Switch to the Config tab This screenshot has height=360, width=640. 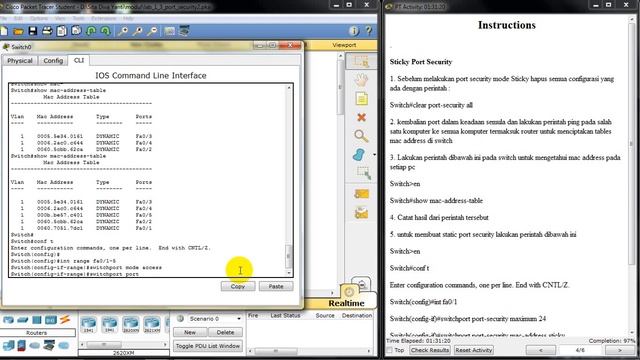pyautogui.click(x=53, y=60)
